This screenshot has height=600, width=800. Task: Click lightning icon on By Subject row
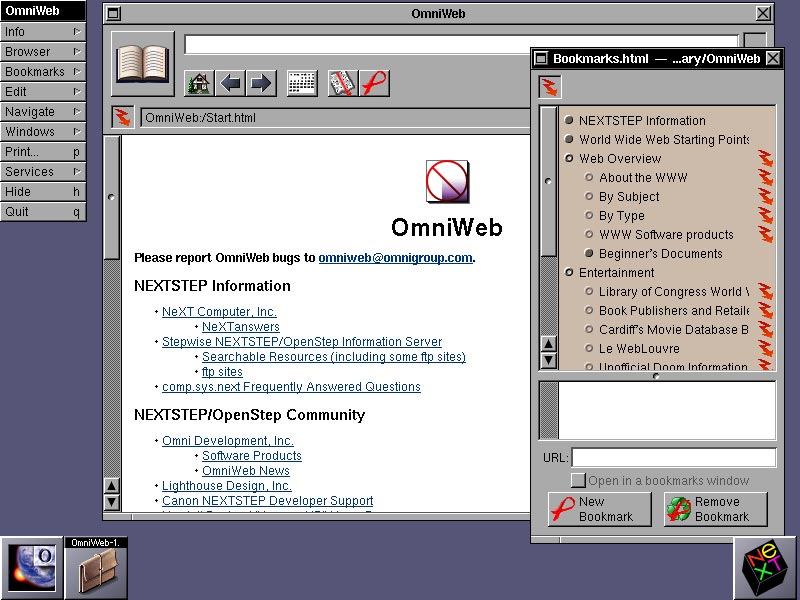(x=765, y=196)
